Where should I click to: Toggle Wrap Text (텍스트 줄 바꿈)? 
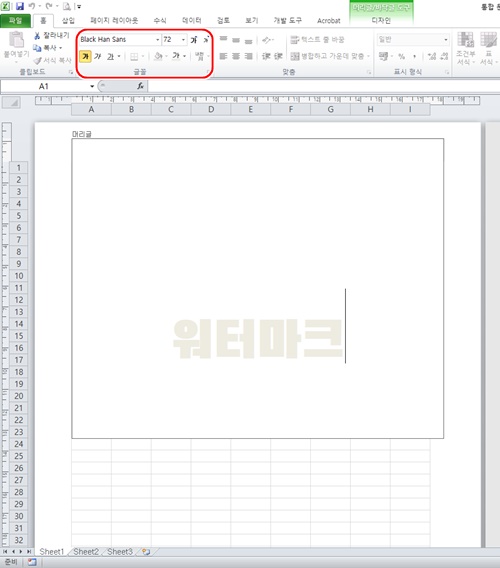317,39
